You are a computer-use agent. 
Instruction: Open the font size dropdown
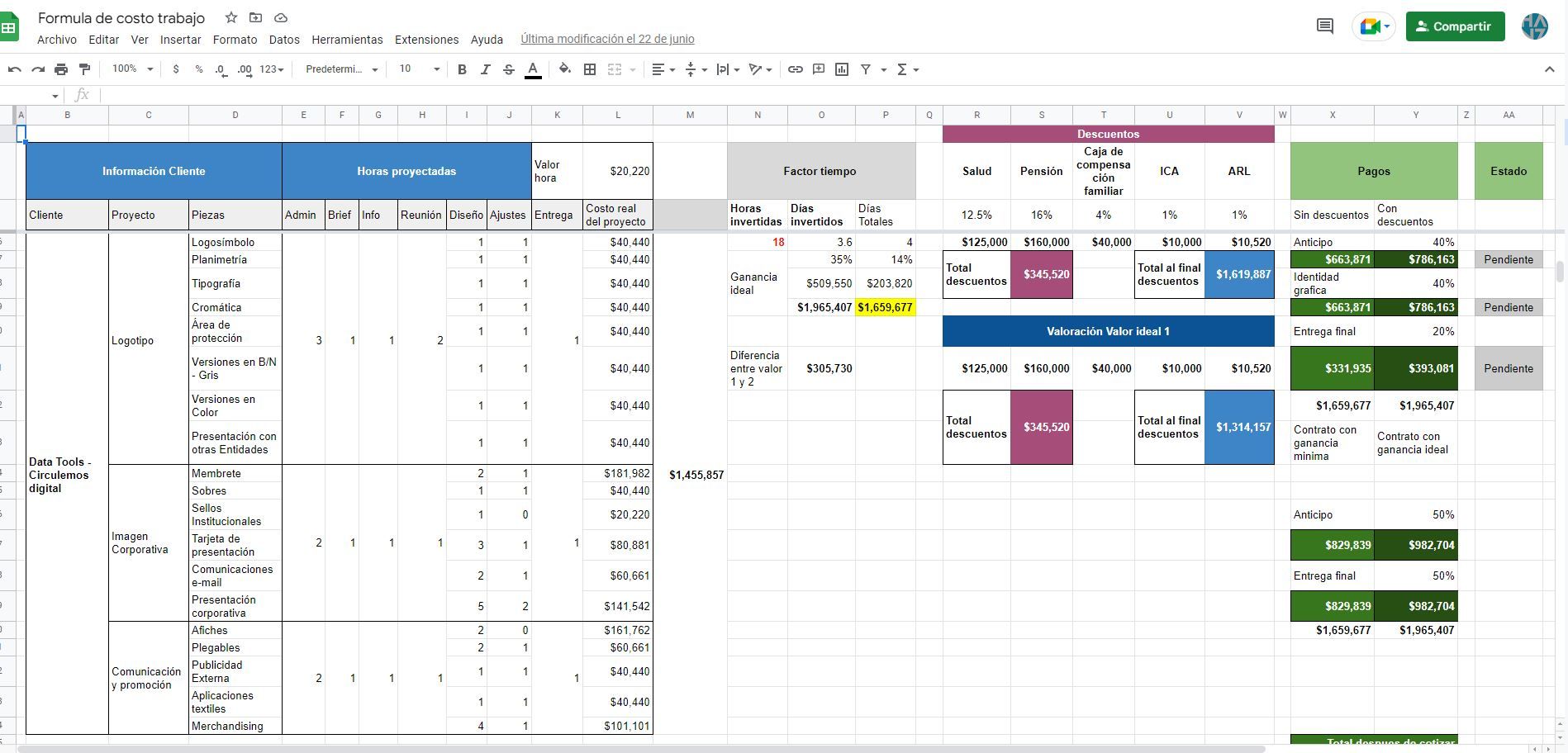pyautogui.click(x=419, y=69)
